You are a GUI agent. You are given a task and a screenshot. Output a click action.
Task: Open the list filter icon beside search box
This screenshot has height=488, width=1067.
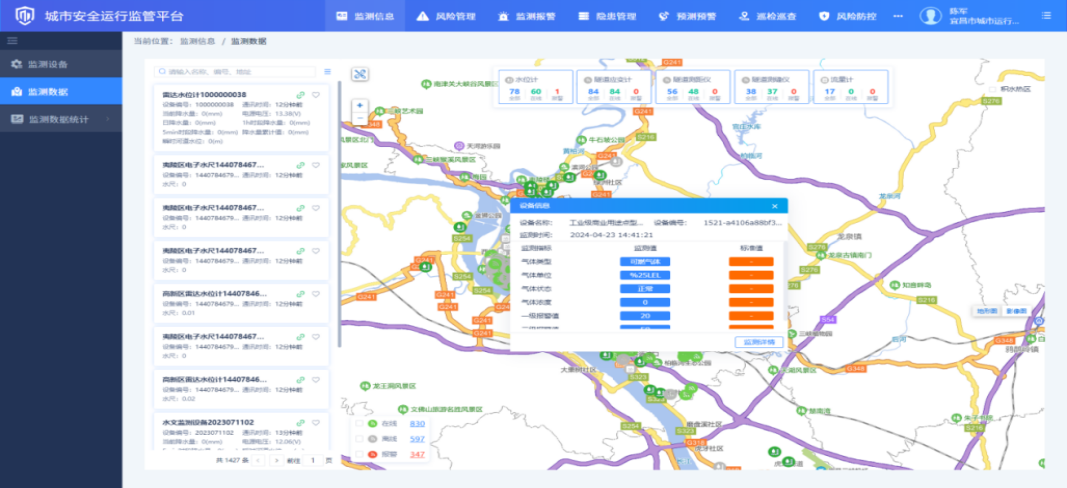tap(327, 72)
